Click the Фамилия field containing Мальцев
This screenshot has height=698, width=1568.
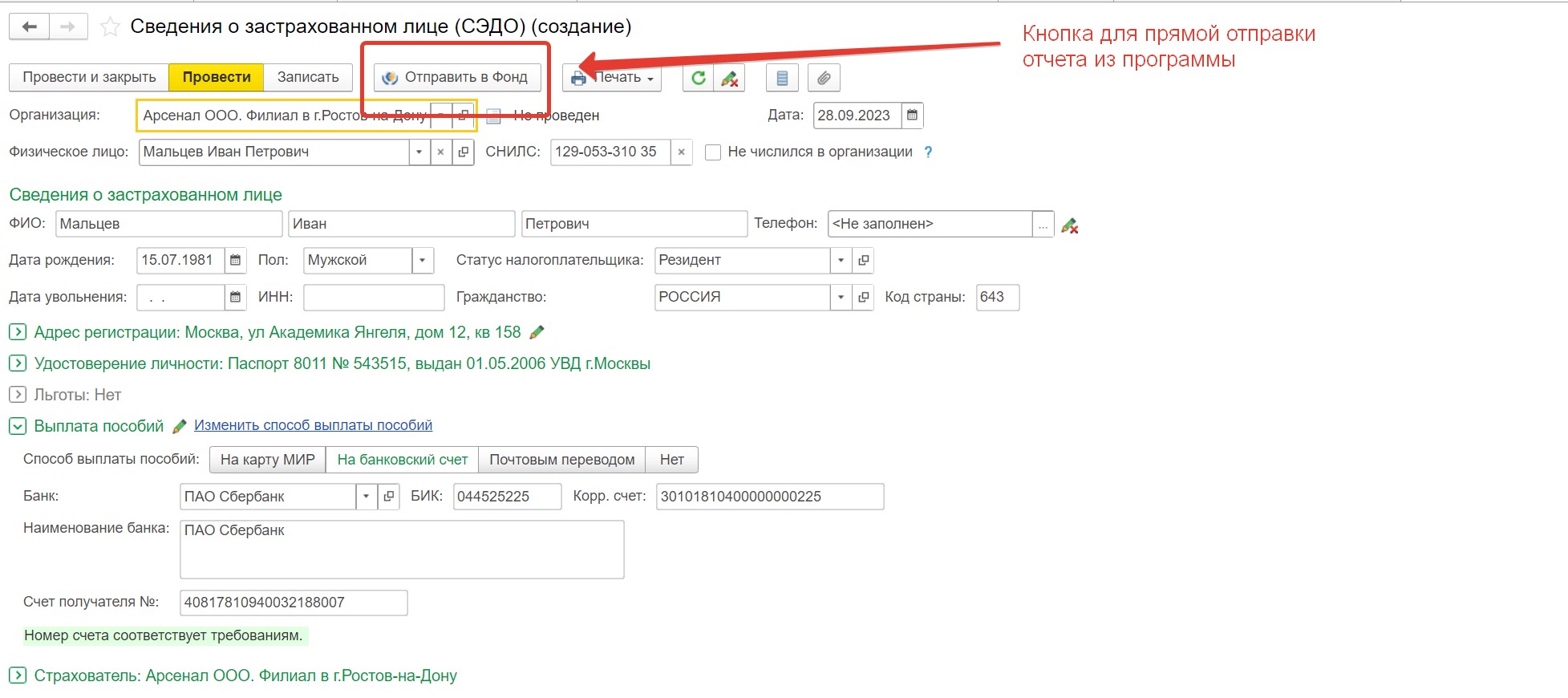click(169, 224)
